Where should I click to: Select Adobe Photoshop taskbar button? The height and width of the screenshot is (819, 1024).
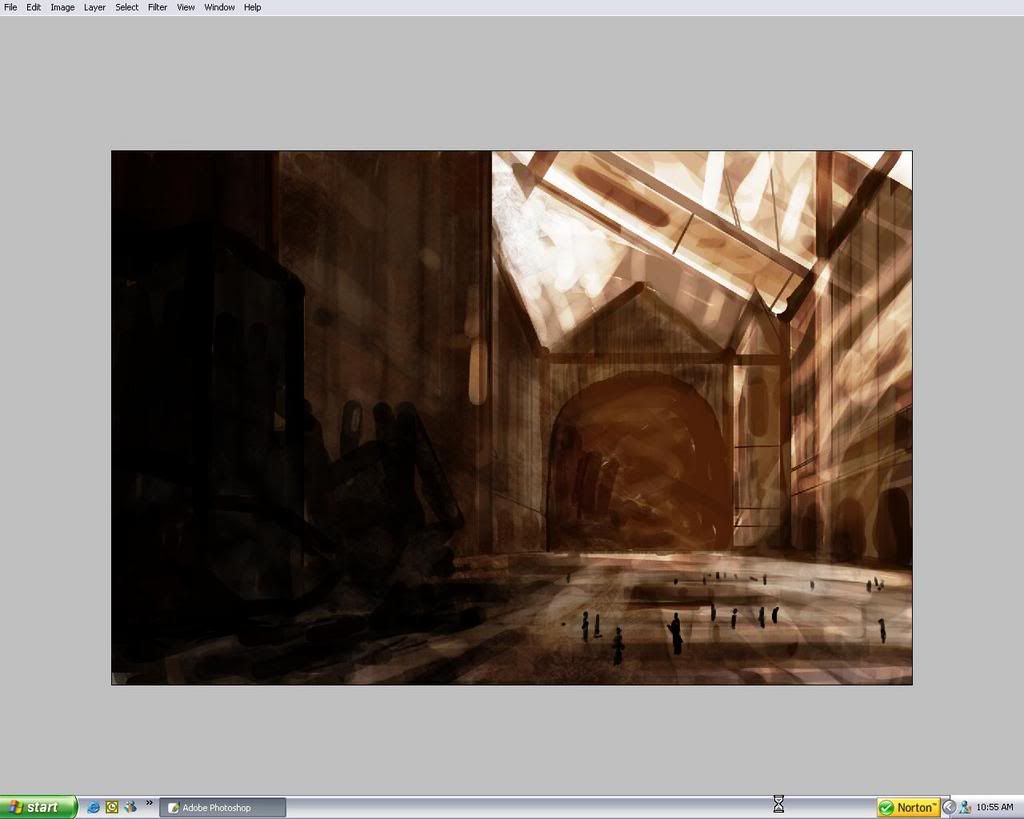click(x=222, y=807)
